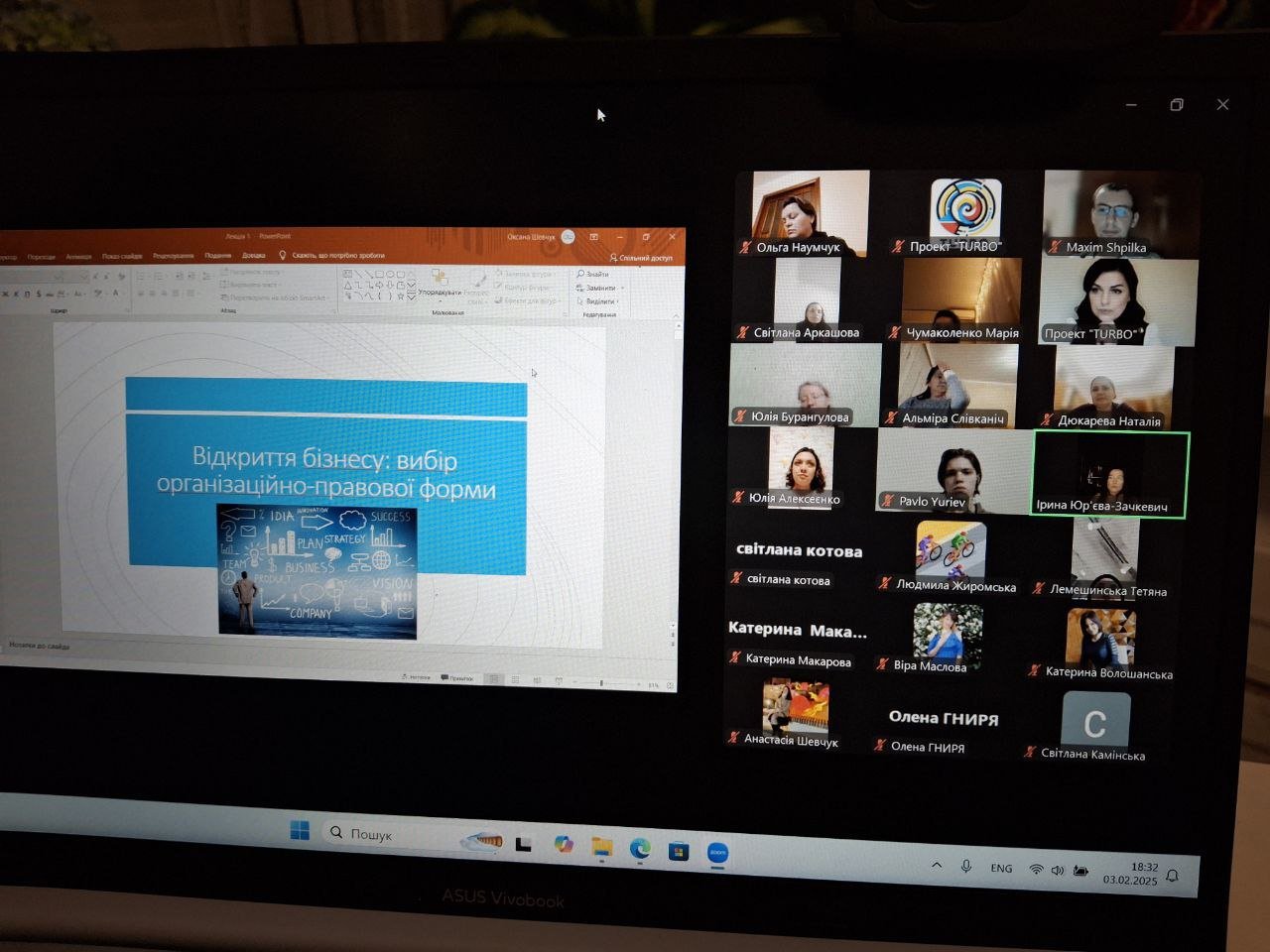Show hidden system tray icons

pyautogui.click(x=936, y=866)
